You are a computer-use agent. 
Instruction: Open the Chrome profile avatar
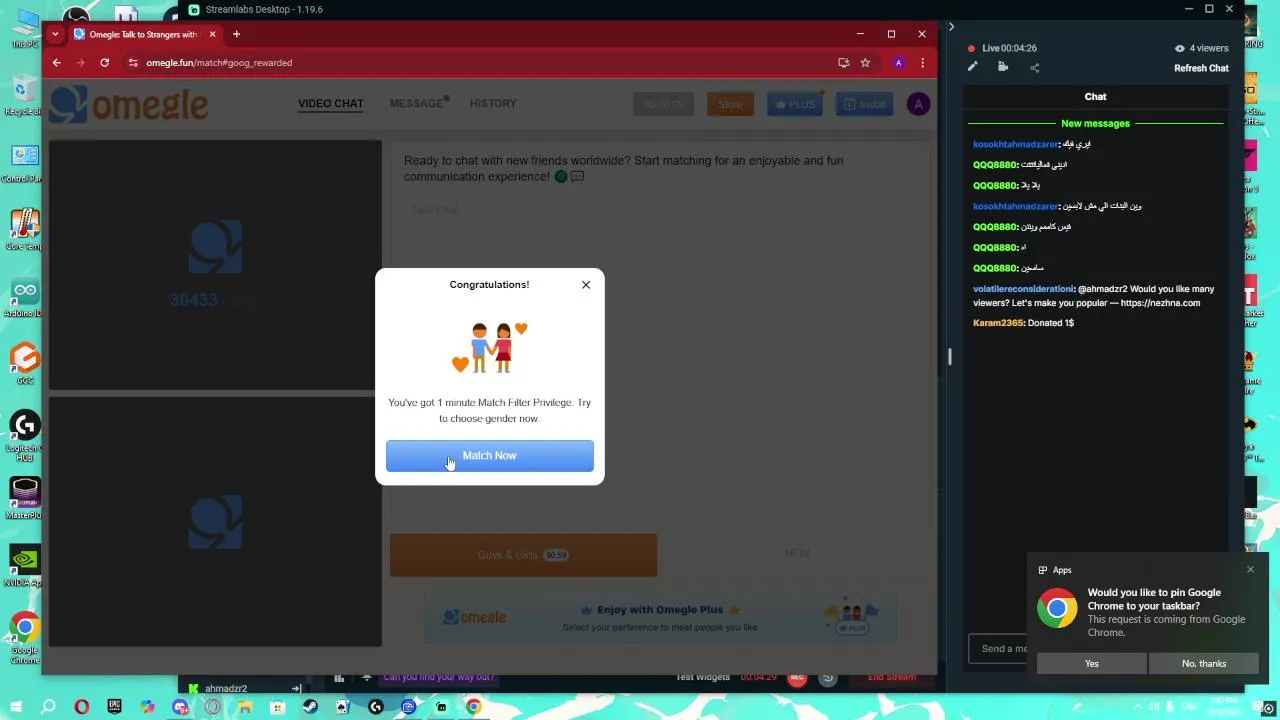tap(898, 62)
